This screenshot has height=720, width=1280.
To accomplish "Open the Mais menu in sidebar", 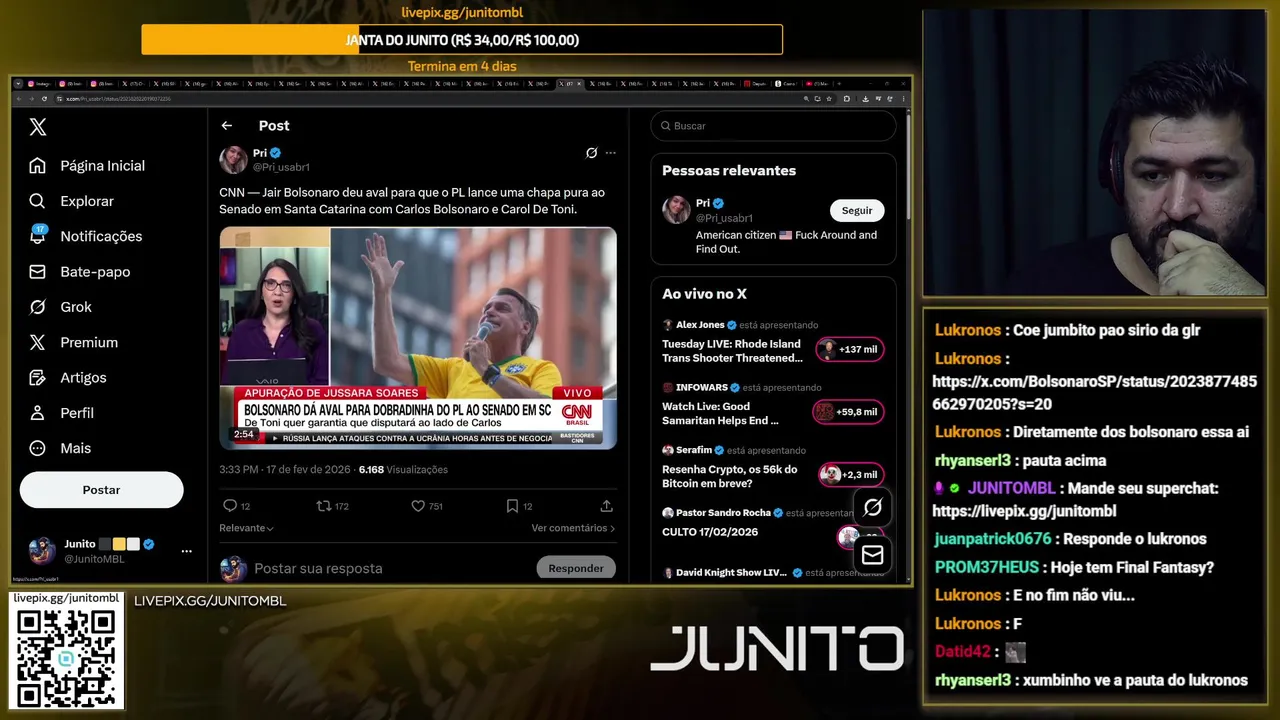I will point(60,448).
